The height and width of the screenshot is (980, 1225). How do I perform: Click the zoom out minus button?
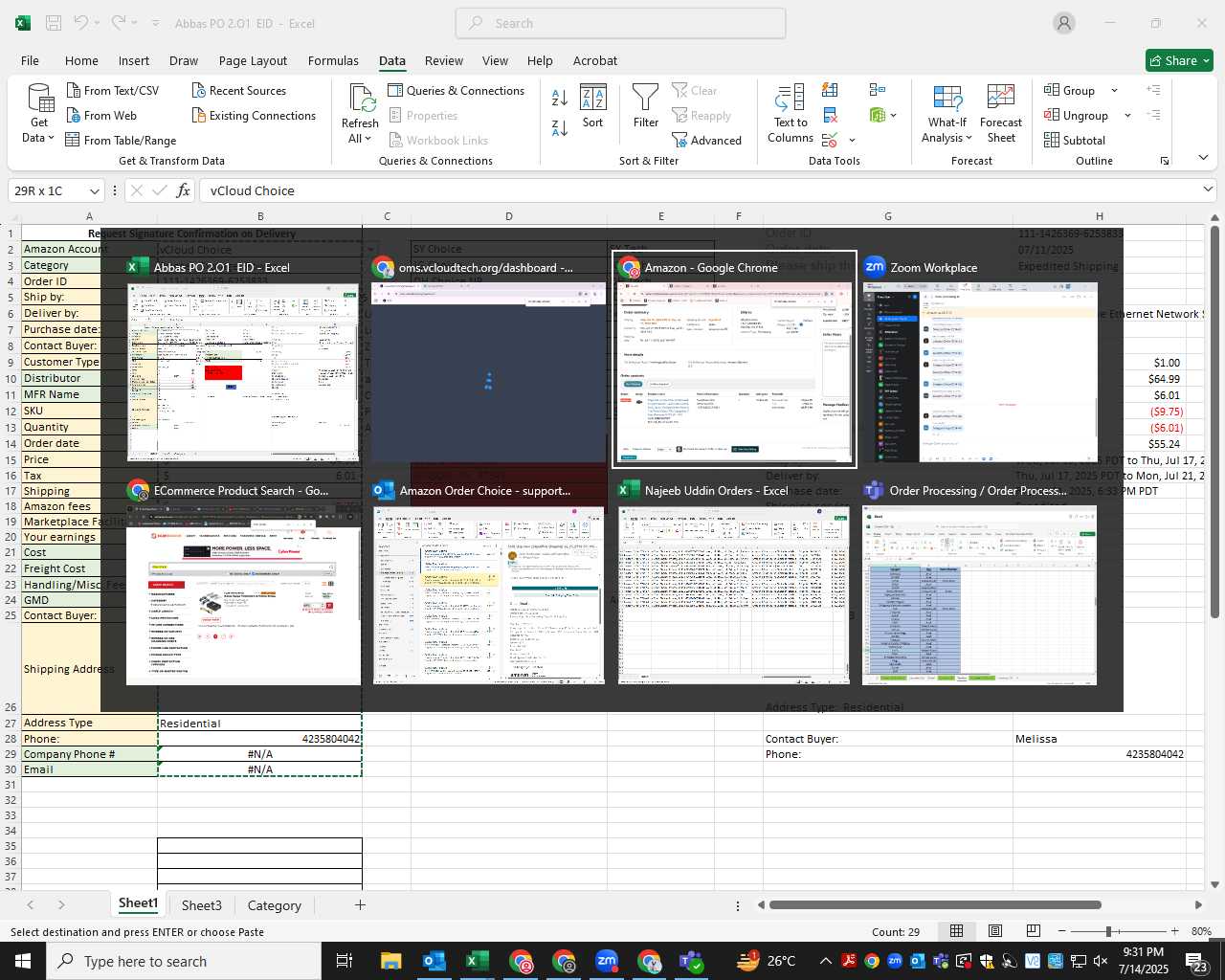(1062, 931)
